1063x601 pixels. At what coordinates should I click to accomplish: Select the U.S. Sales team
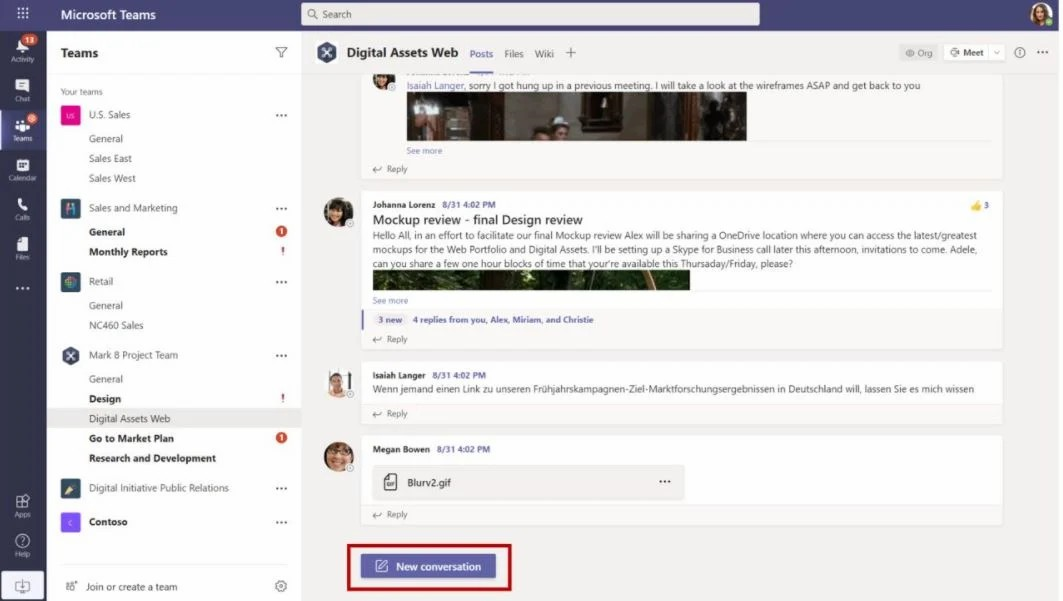click(109, 115)
